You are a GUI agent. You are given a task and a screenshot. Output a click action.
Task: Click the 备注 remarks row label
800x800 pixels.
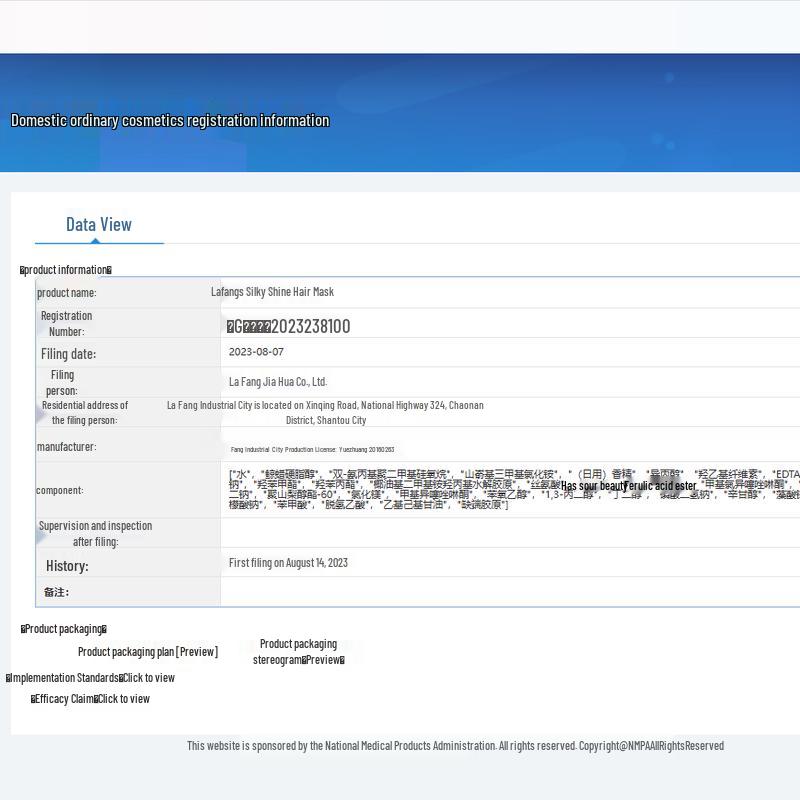(56, 592)
